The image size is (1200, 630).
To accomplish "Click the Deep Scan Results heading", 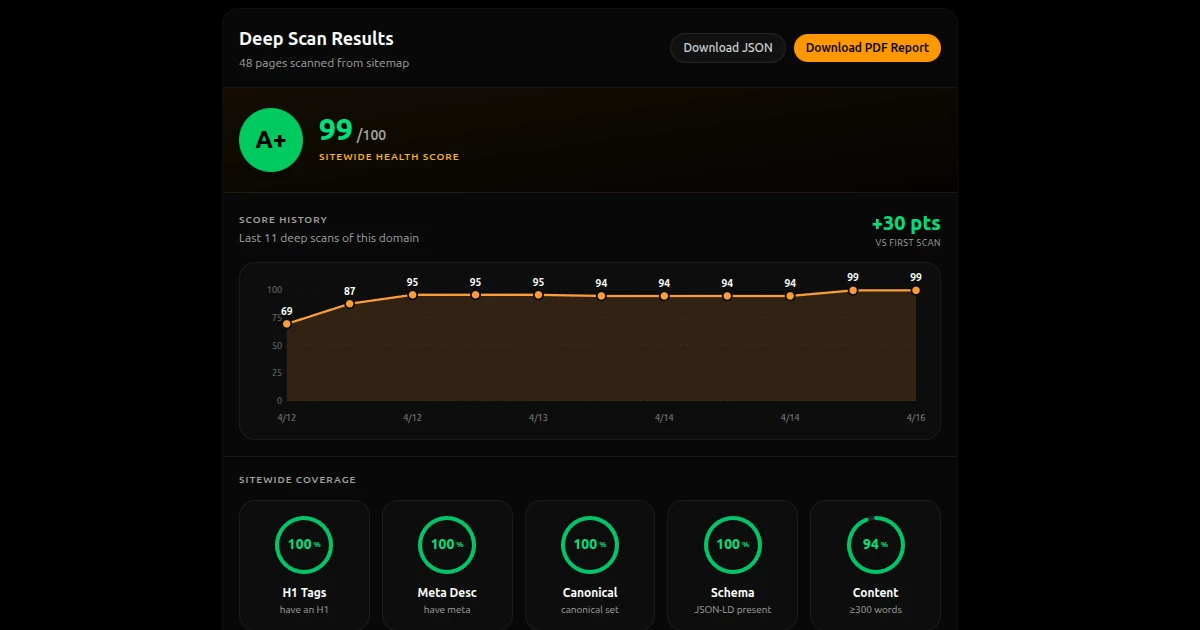I will [x=316, y=39].
